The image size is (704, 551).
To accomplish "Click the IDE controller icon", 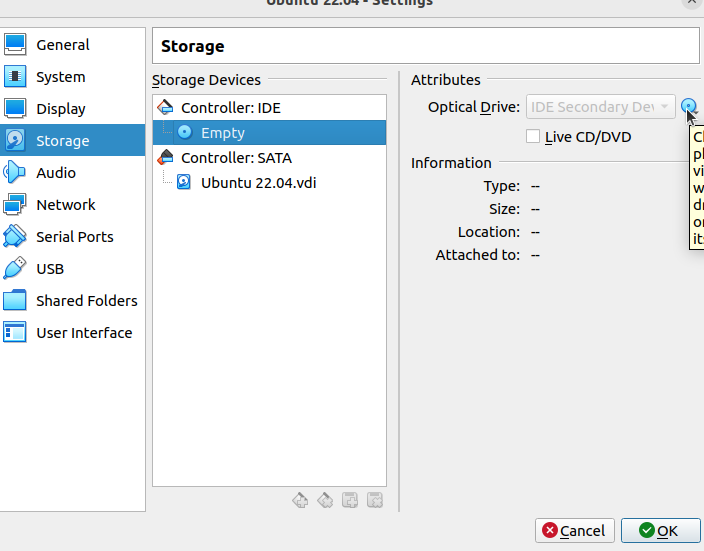I will point(165,107).
